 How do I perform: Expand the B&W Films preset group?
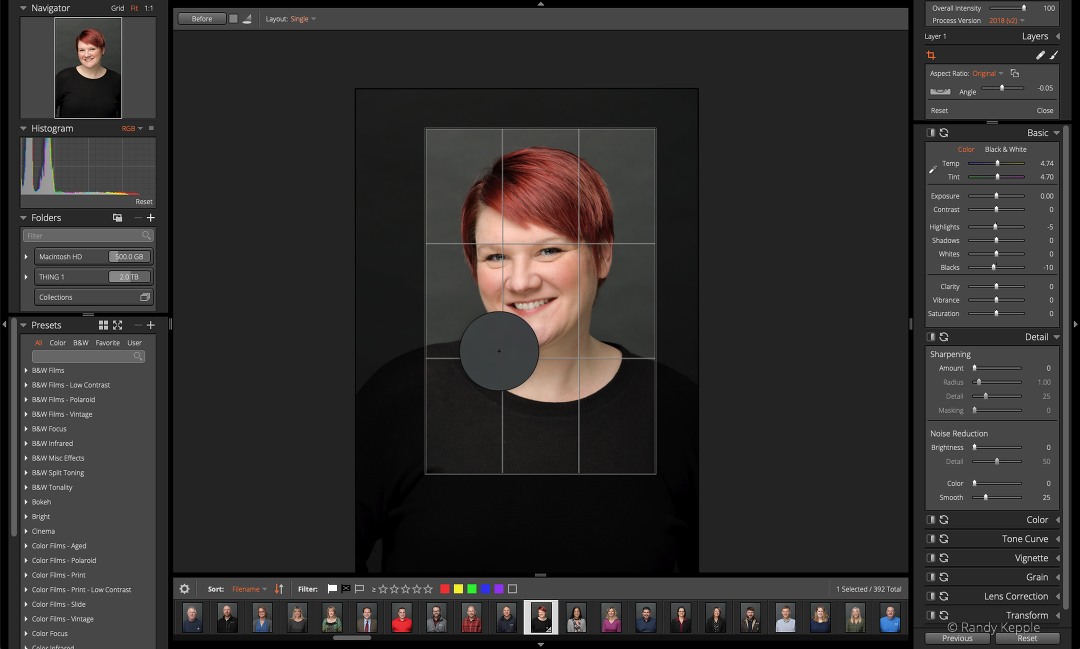(27, 370)
